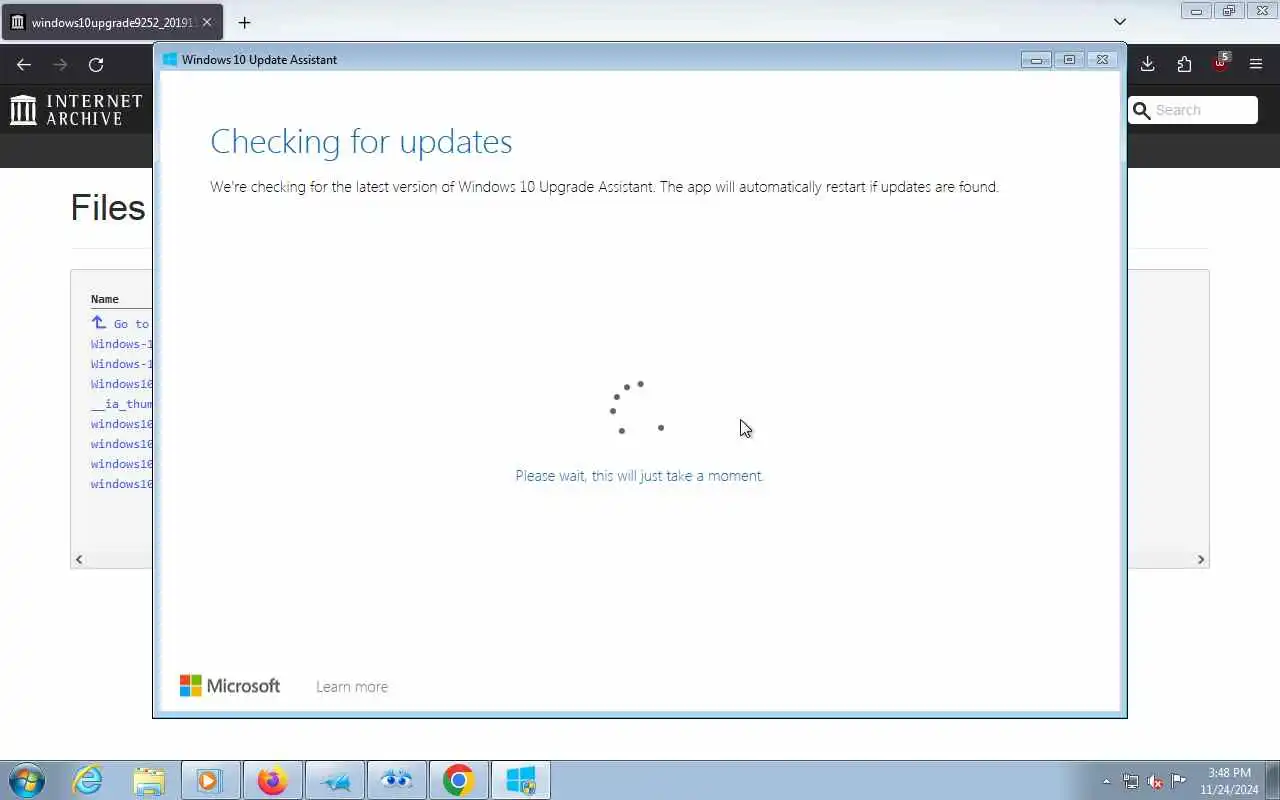Open the Windows Start menu
Viewport: 1280px width, 800px height.
coord(27,780)
